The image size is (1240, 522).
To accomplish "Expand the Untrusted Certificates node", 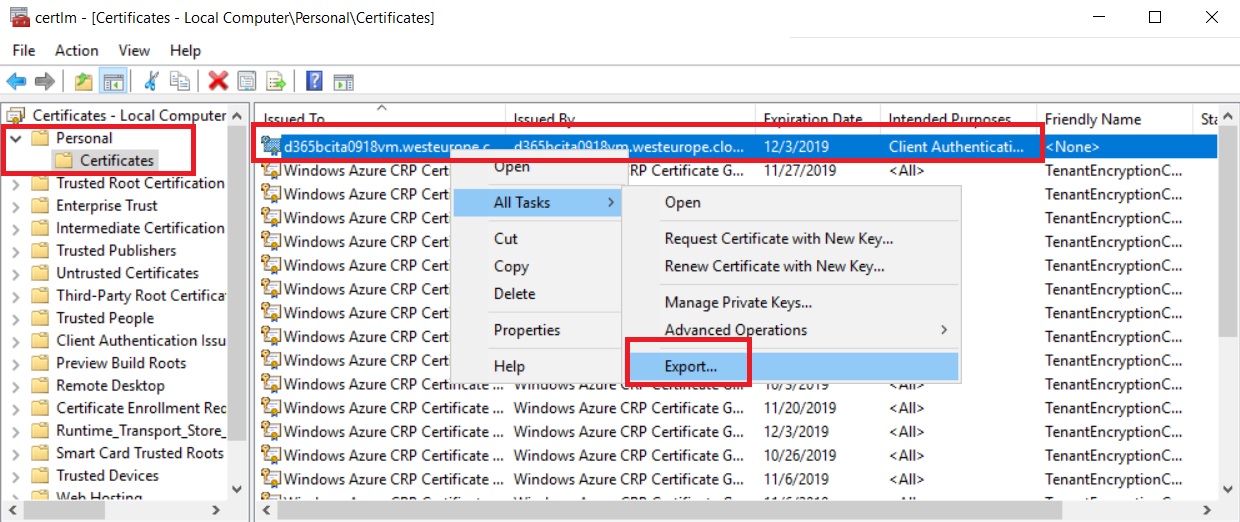I will (x=16, y=273).
